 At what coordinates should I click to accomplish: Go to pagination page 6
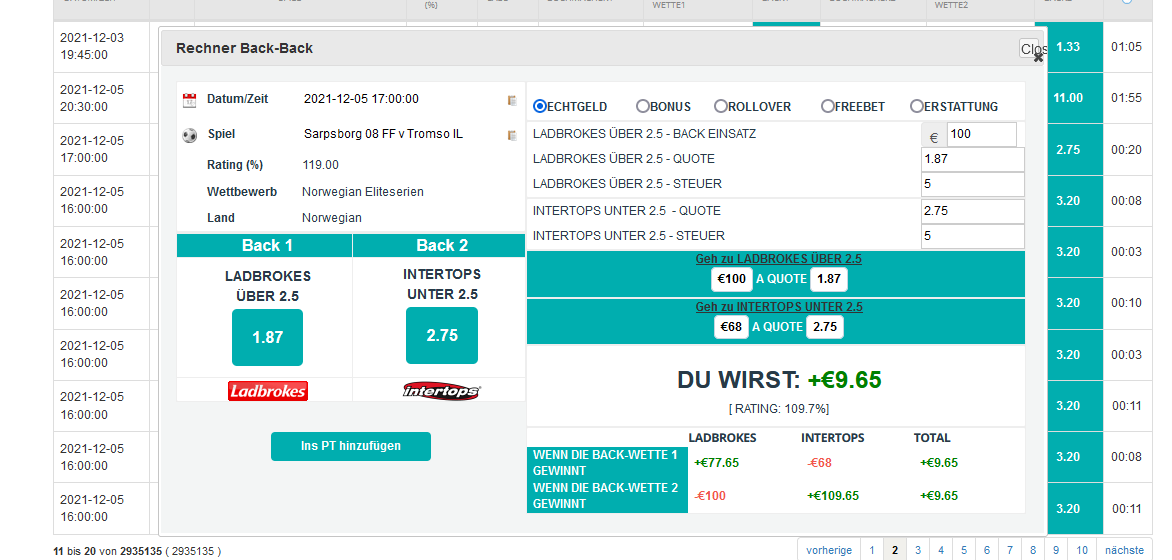(x=987, y=550)
